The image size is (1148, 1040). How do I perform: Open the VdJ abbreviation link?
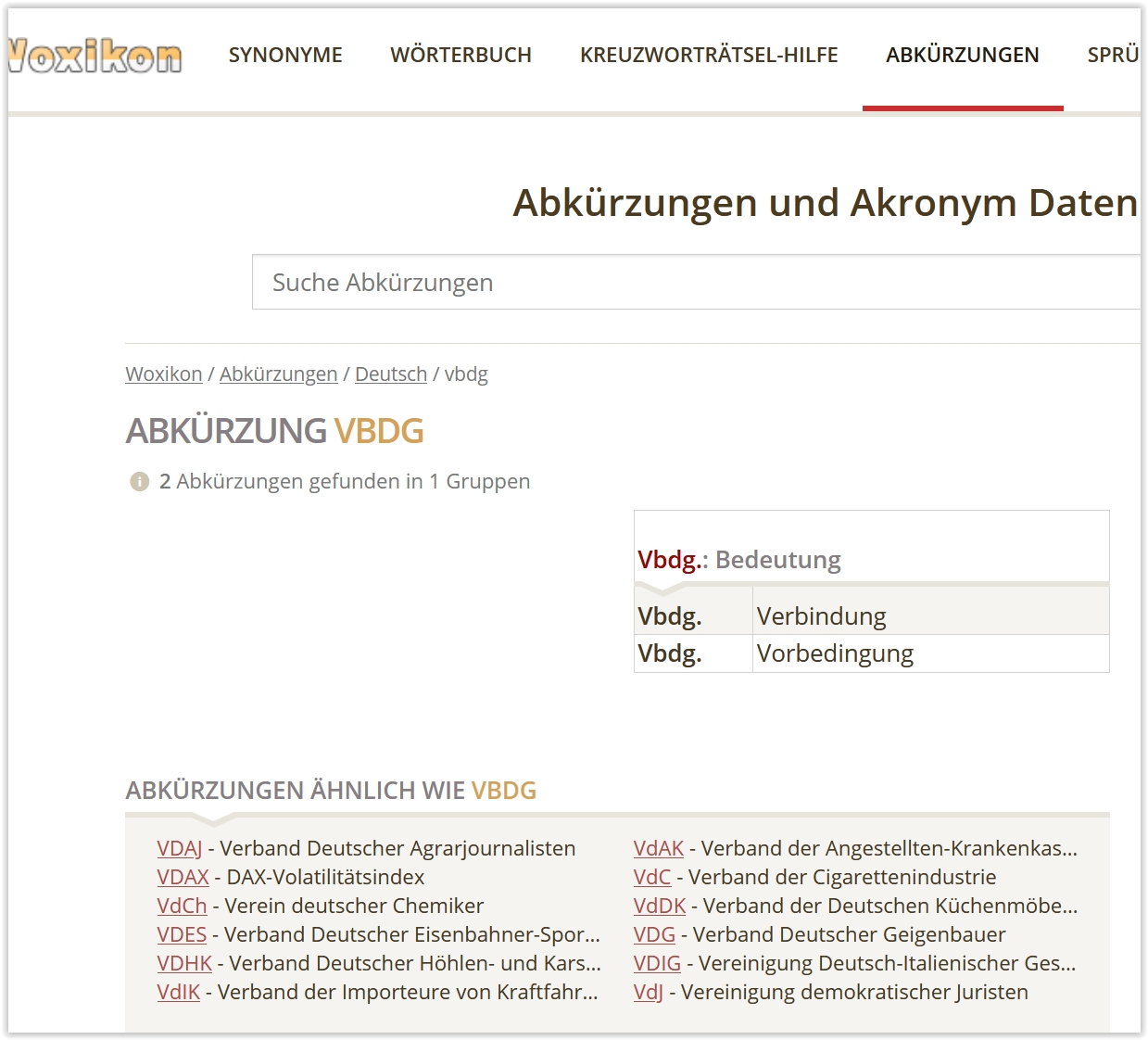coord(648,992)
